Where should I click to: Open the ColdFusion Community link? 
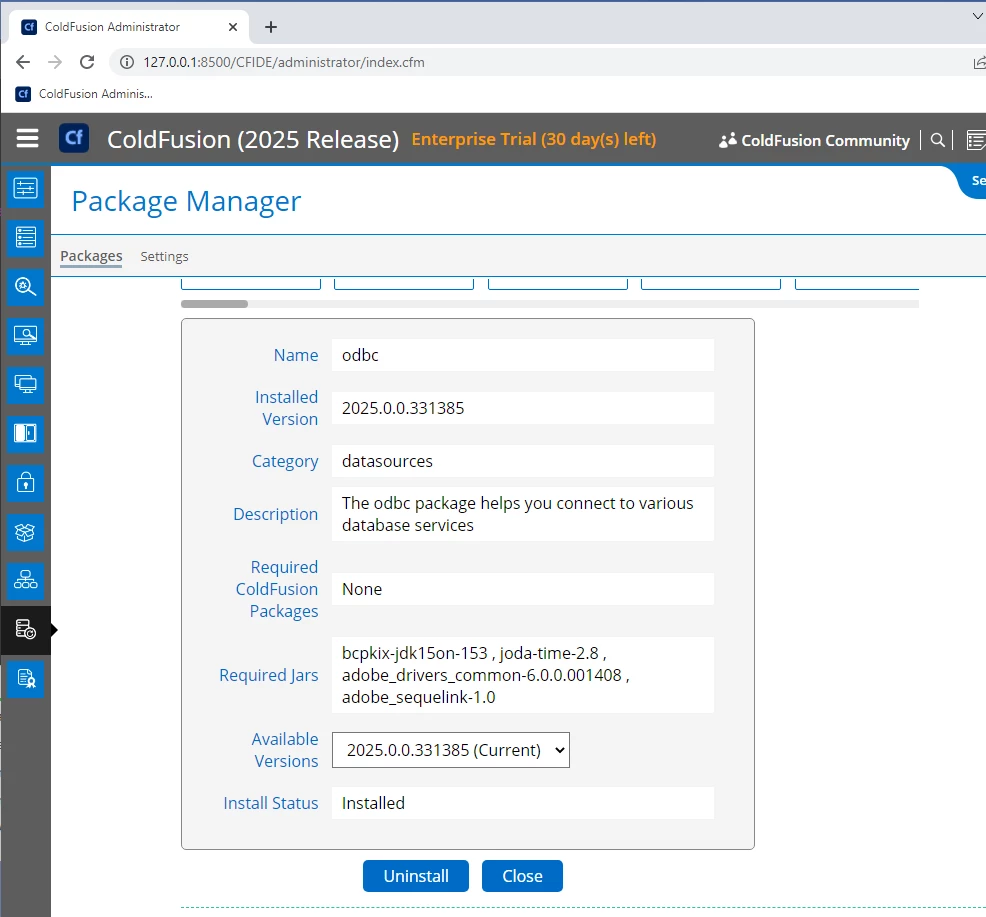pos(824,140)
